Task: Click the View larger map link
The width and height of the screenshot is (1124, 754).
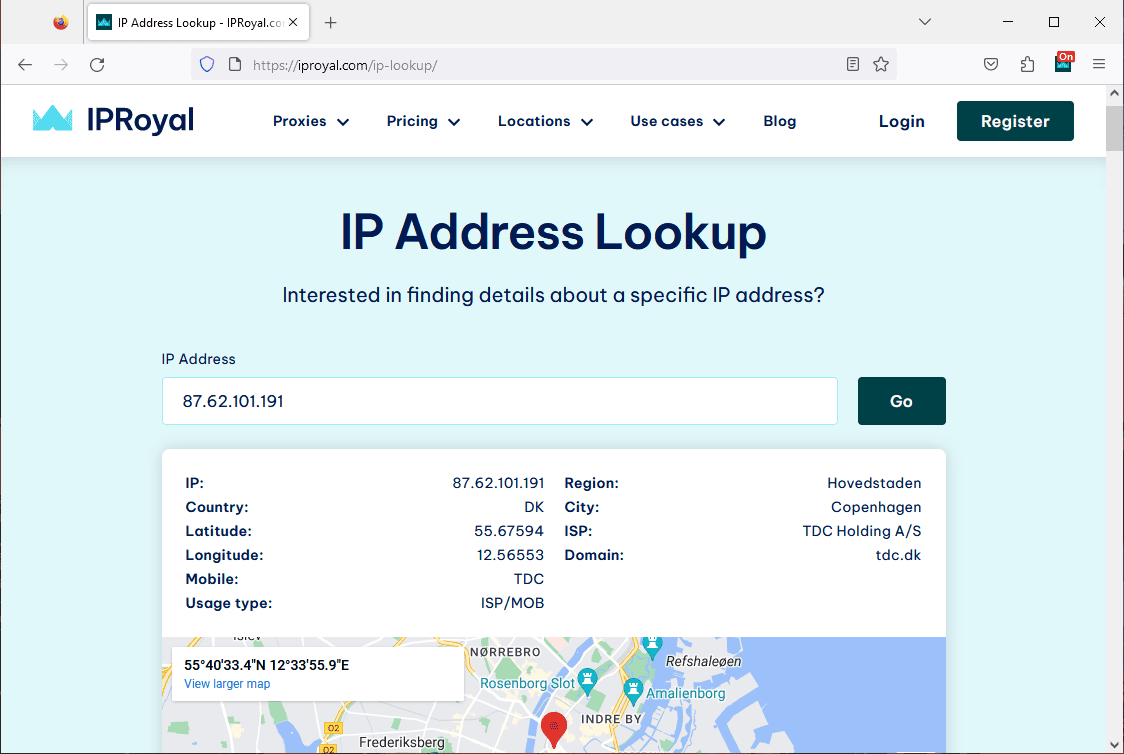Action: 227,684
